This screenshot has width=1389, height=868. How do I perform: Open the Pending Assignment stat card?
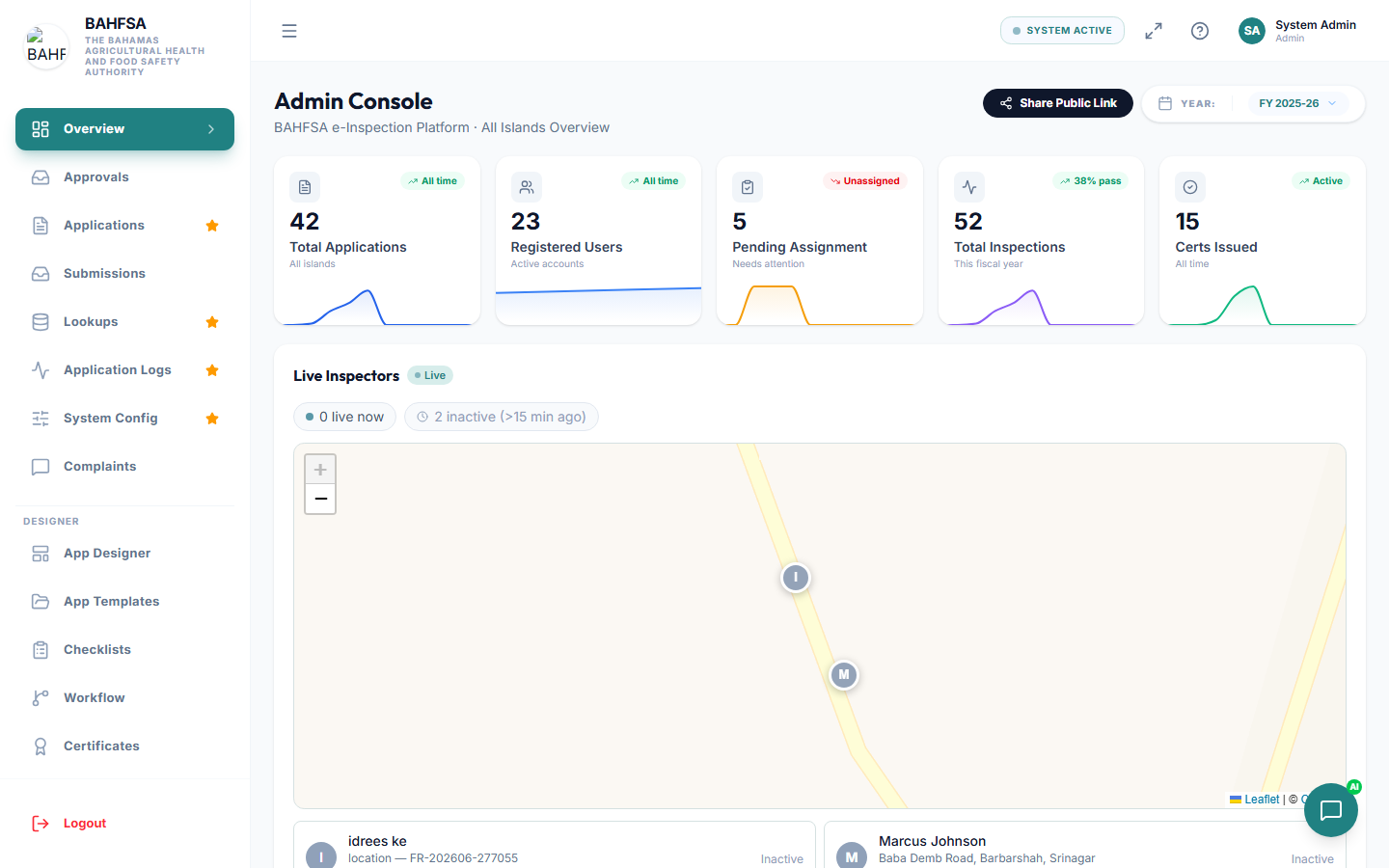click(820, 241)
